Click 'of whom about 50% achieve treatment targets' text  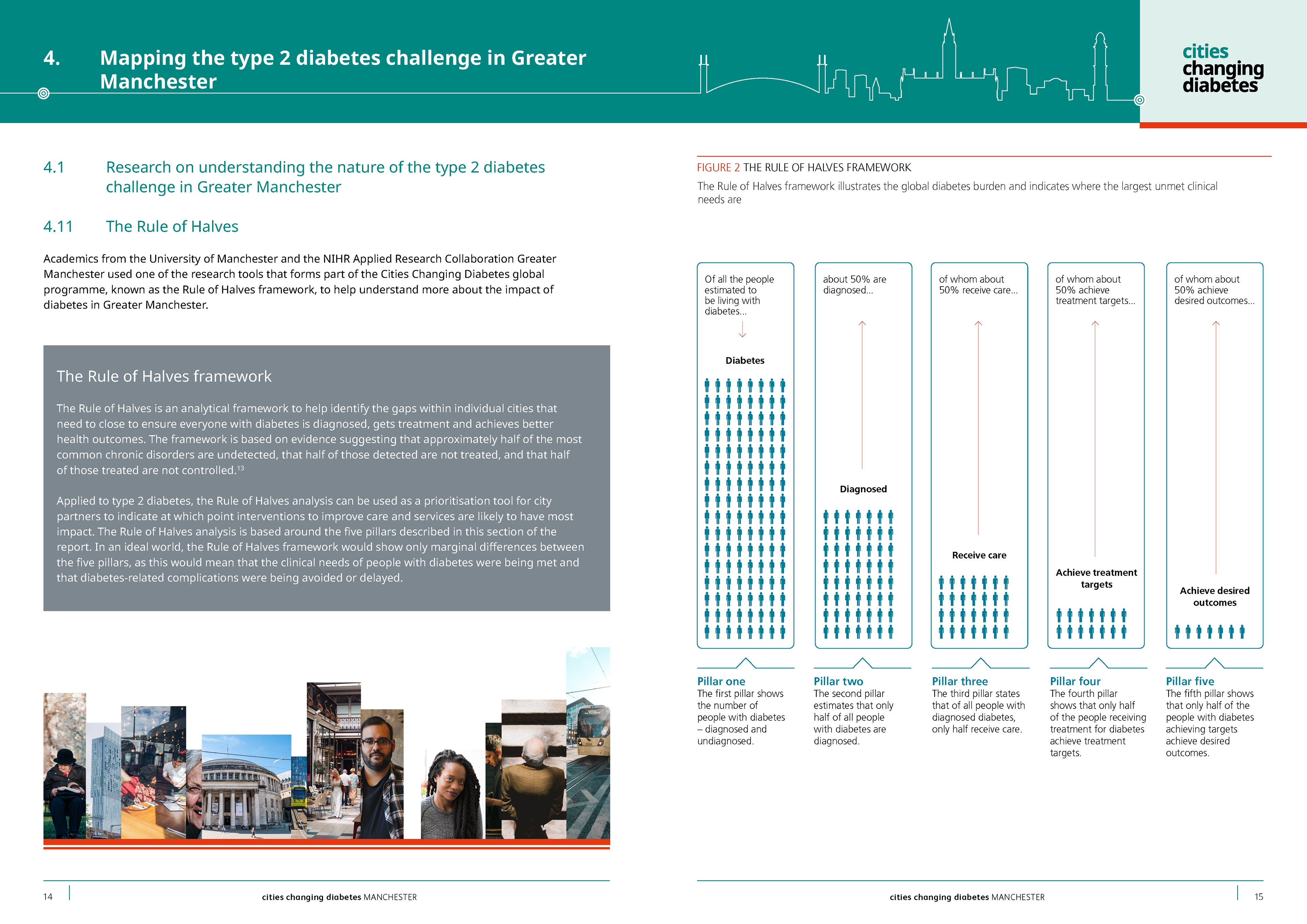[x=1095, y=290]
